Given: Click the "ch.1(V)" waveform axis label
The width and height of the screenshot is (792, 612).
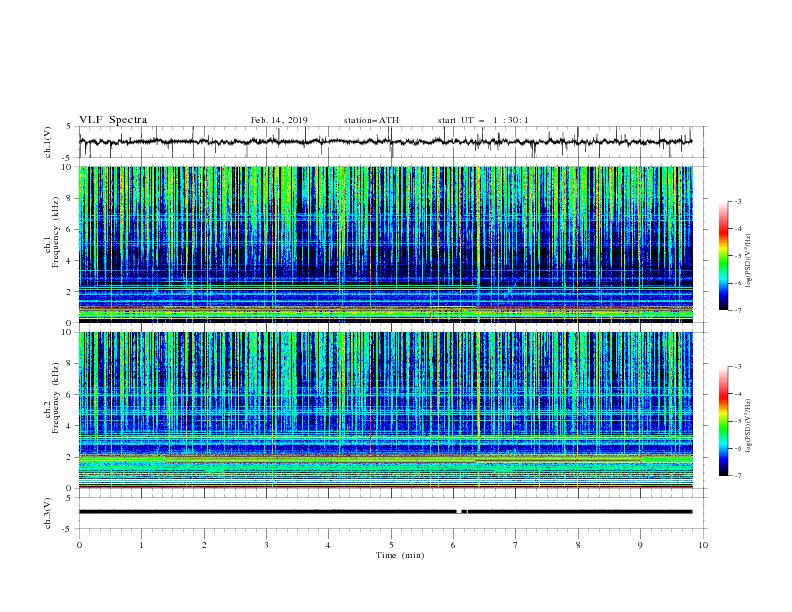Looking at the screenshot, I should pyautogui.click(x=48, y=142).
